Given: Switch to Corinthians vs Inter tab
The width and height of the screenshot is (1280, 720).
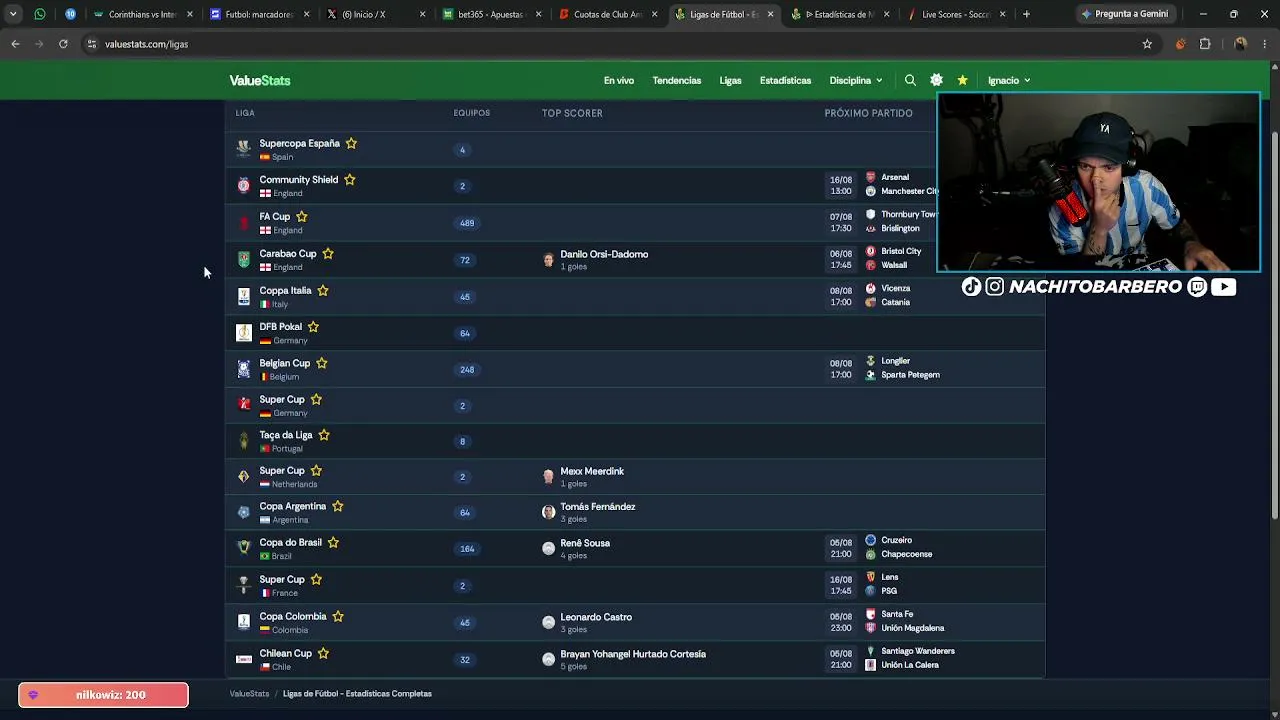Looking at the screenshot, I should (x=142, y=14).
